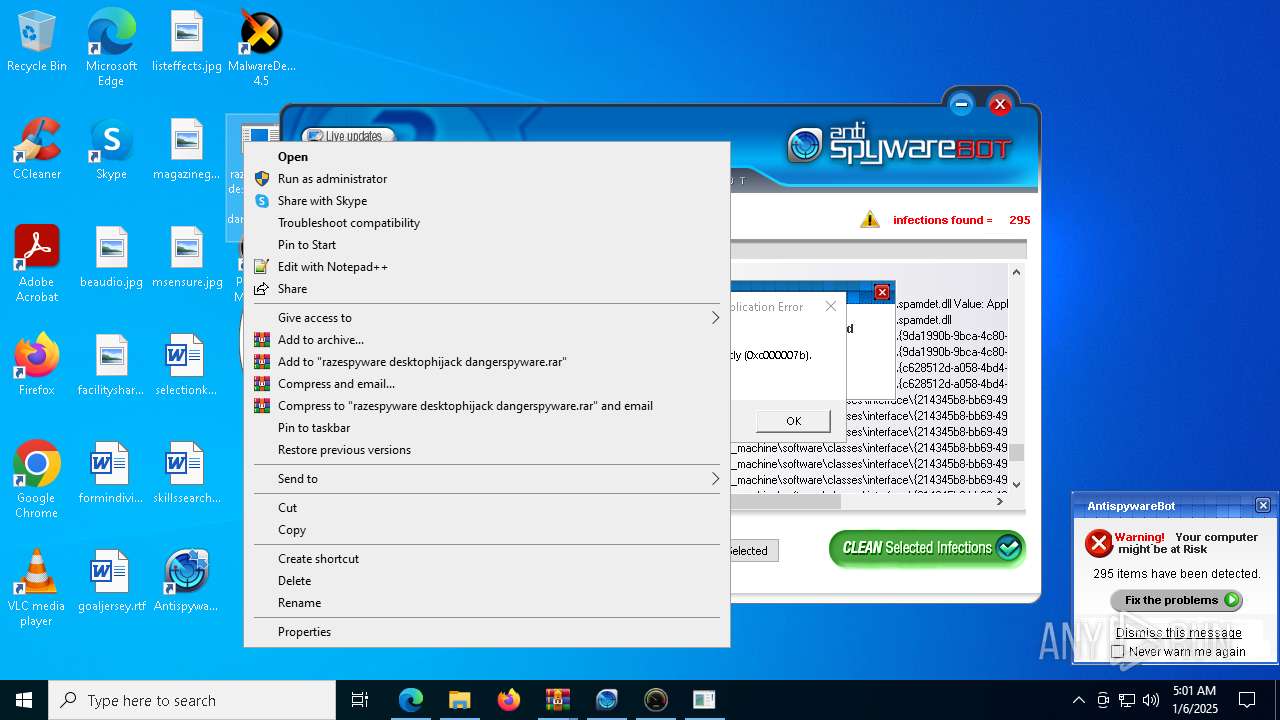
Task: Select Compress and email... entry
Action: point(486,384)
